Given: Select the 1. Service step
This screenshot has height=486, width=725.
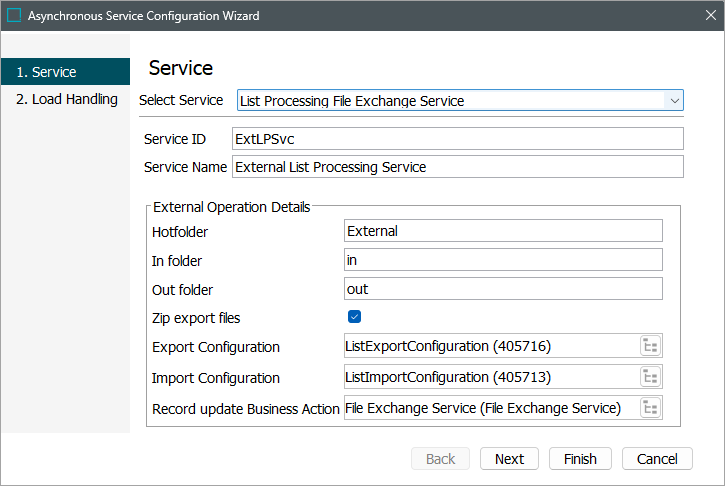Looking at the screenshot, I should click(66, 72).
